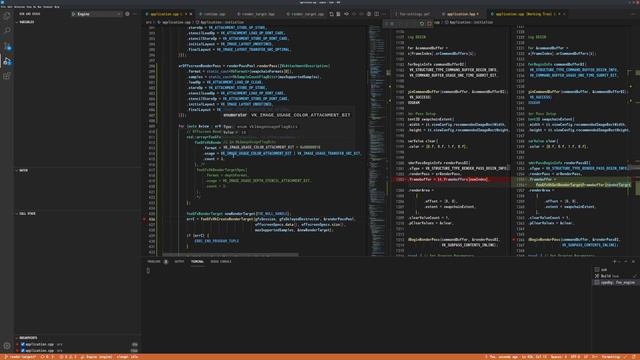Toggle first application.cpp breakpoint checkbox

click(23, 344)
